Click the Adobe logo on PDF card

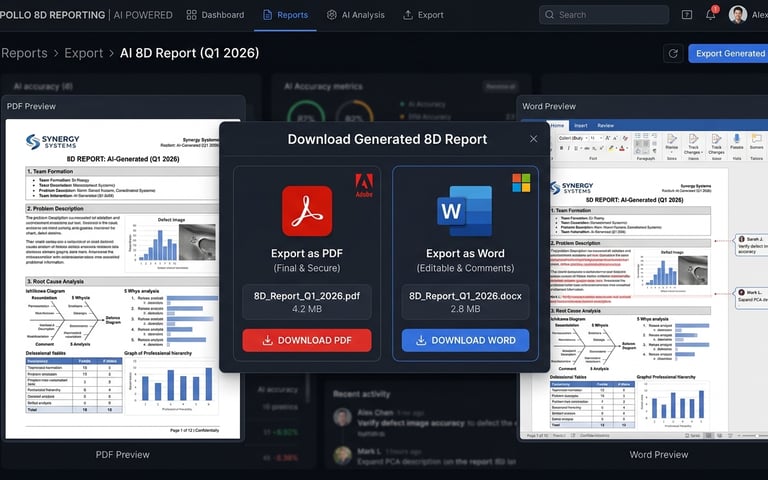(364, 186)
